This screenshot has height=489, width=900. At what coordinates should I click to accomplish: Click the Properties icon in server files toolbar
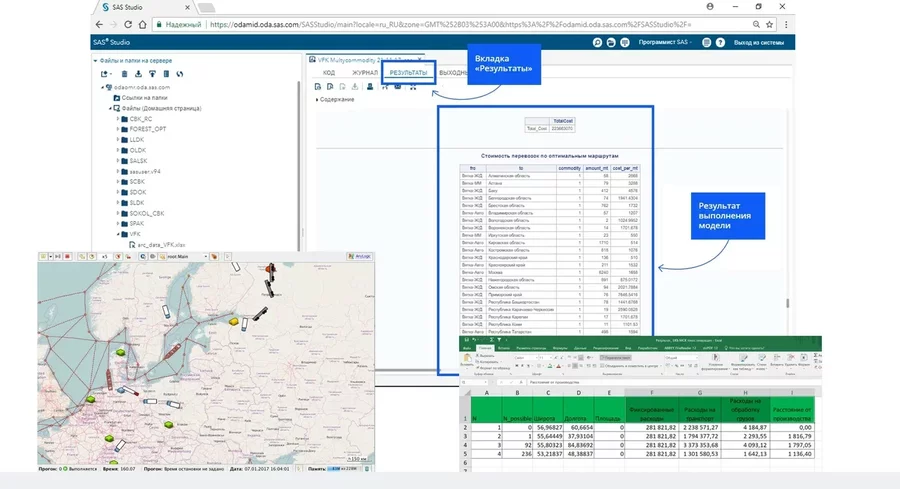coord(166,74)
